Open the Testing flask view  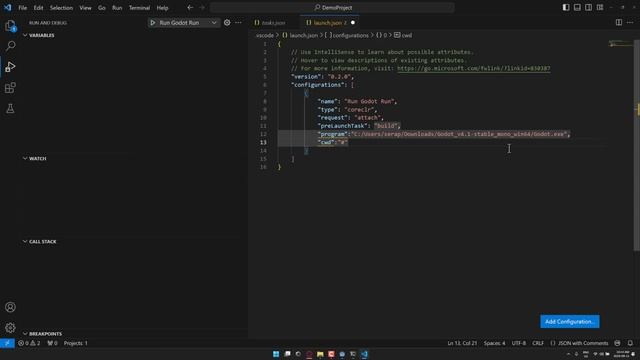(x=10, y=108)
